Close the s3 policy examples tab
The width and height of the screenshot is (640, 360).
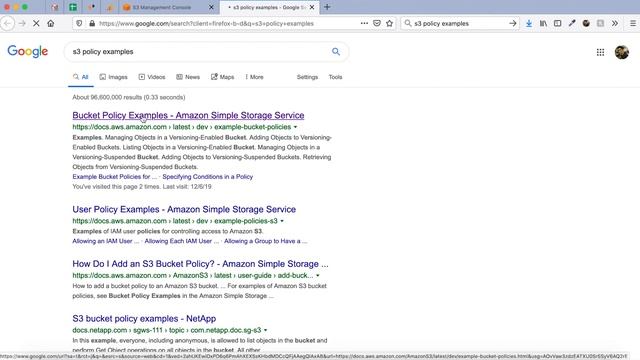point(312,7)
